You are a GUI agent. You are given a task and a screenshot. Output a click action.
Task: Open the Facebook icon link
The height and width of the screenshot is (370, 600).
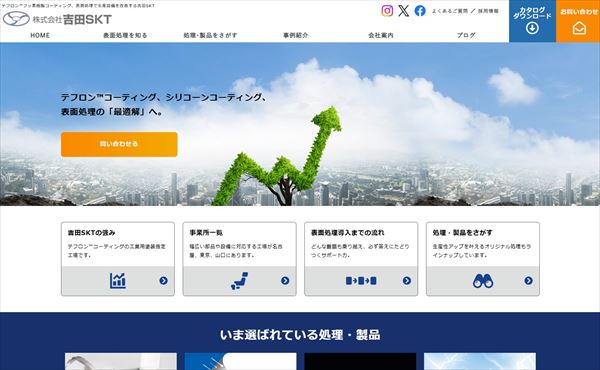420,11
